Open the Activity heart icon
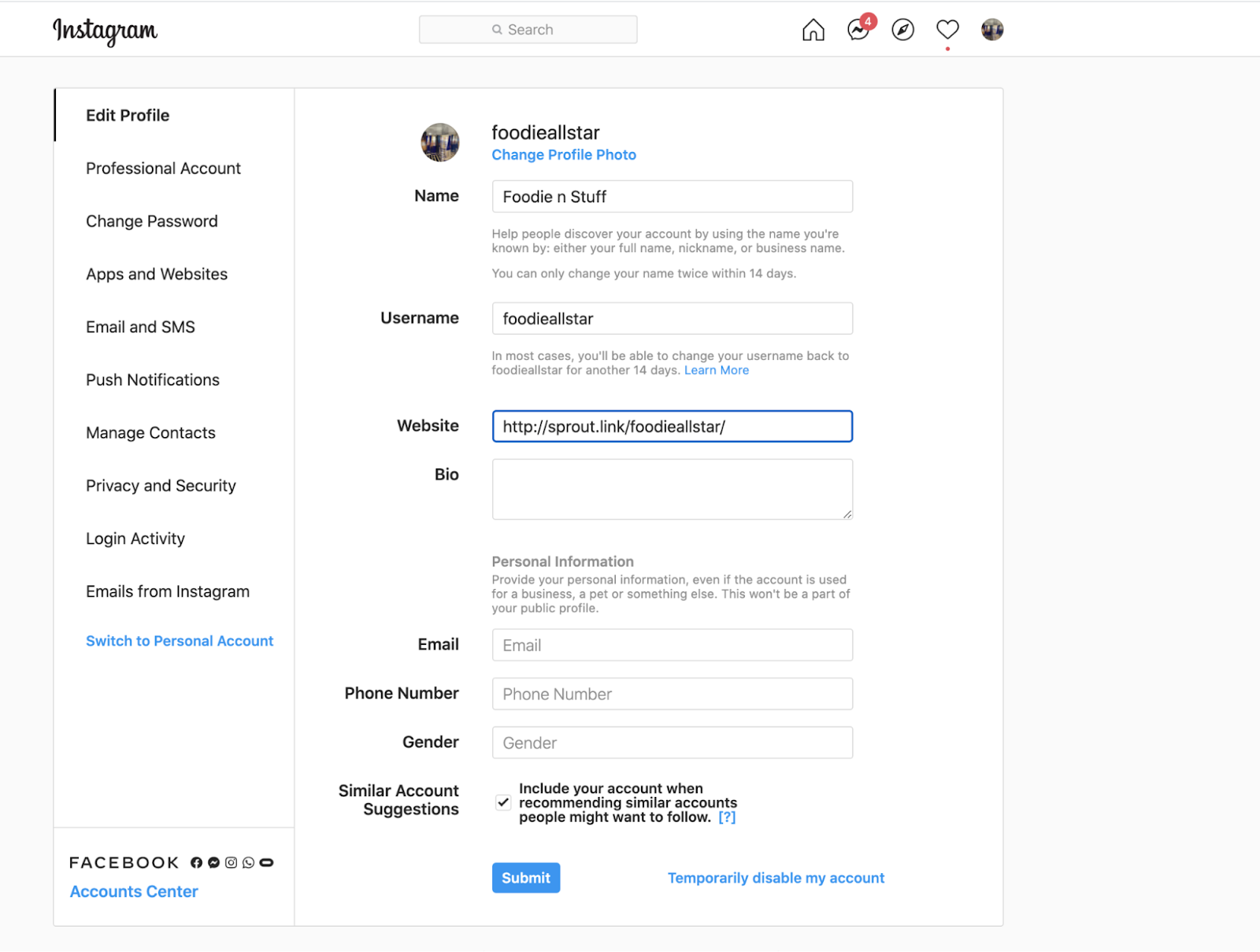 coord(947,30)
